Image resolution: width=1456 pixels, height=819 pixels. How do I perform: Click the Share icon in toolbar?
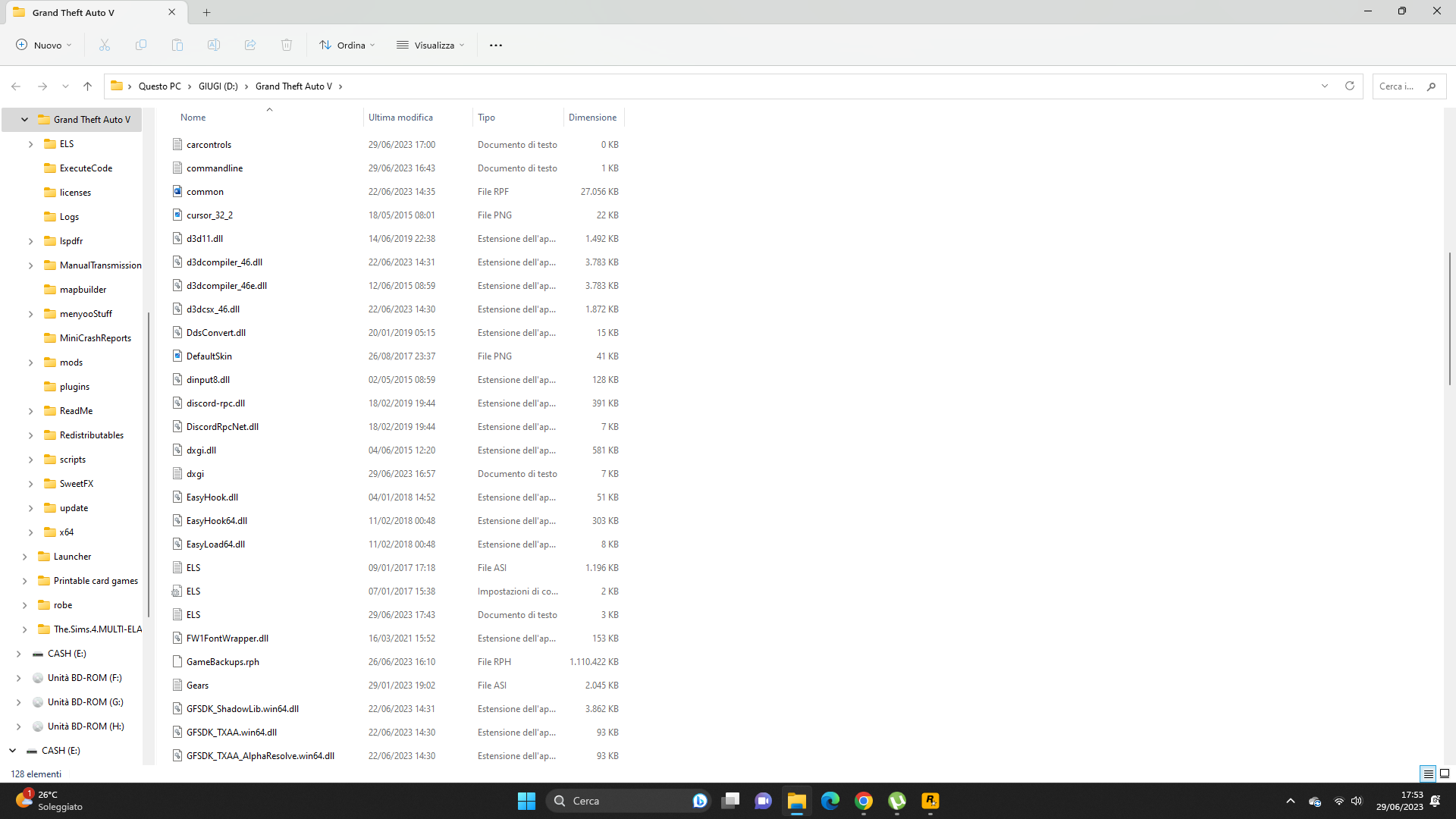point(250,45)
